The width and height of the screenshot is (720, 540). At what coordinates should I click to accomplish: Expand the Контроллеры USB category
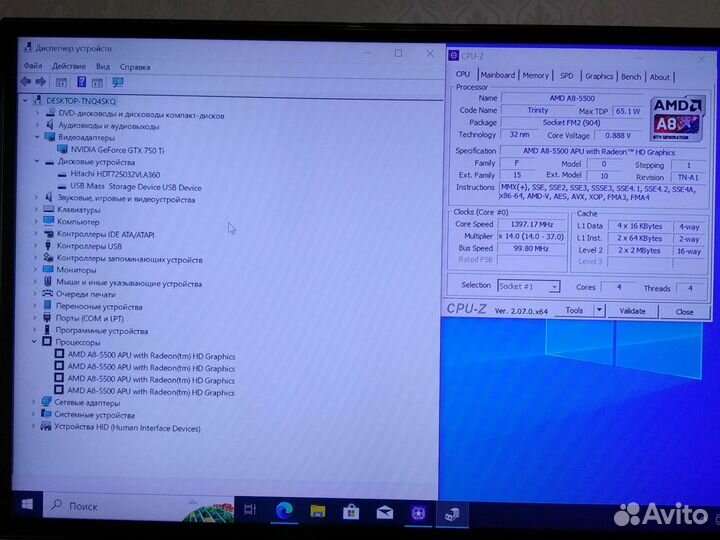pyautogui.click(x=36, y=246)
